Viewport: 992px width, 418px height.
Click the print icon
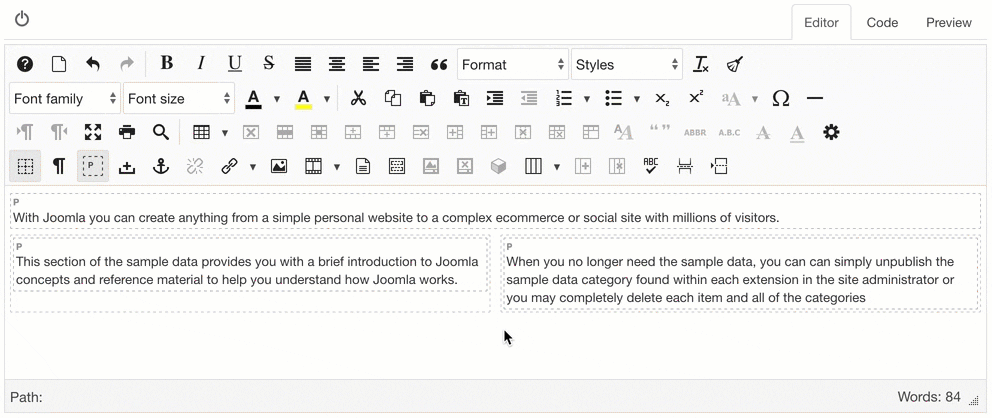click(127, 132)
